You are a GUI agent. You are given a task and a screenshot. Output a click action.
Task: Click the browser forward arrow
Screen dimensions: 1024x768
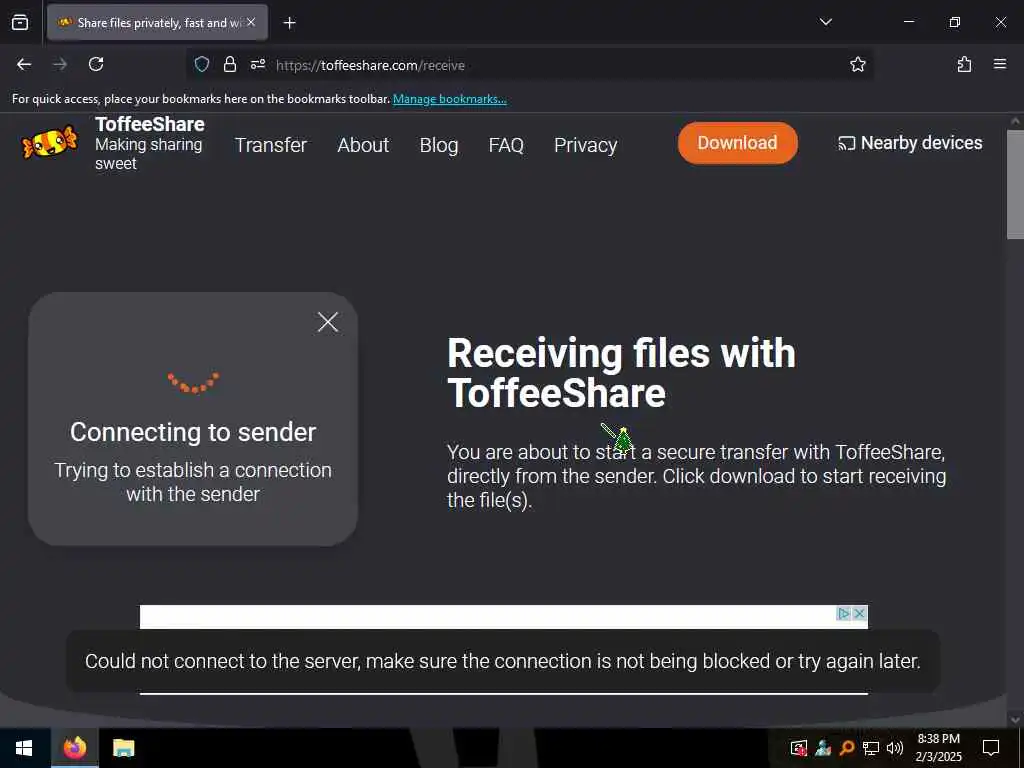tap(60, 64)
